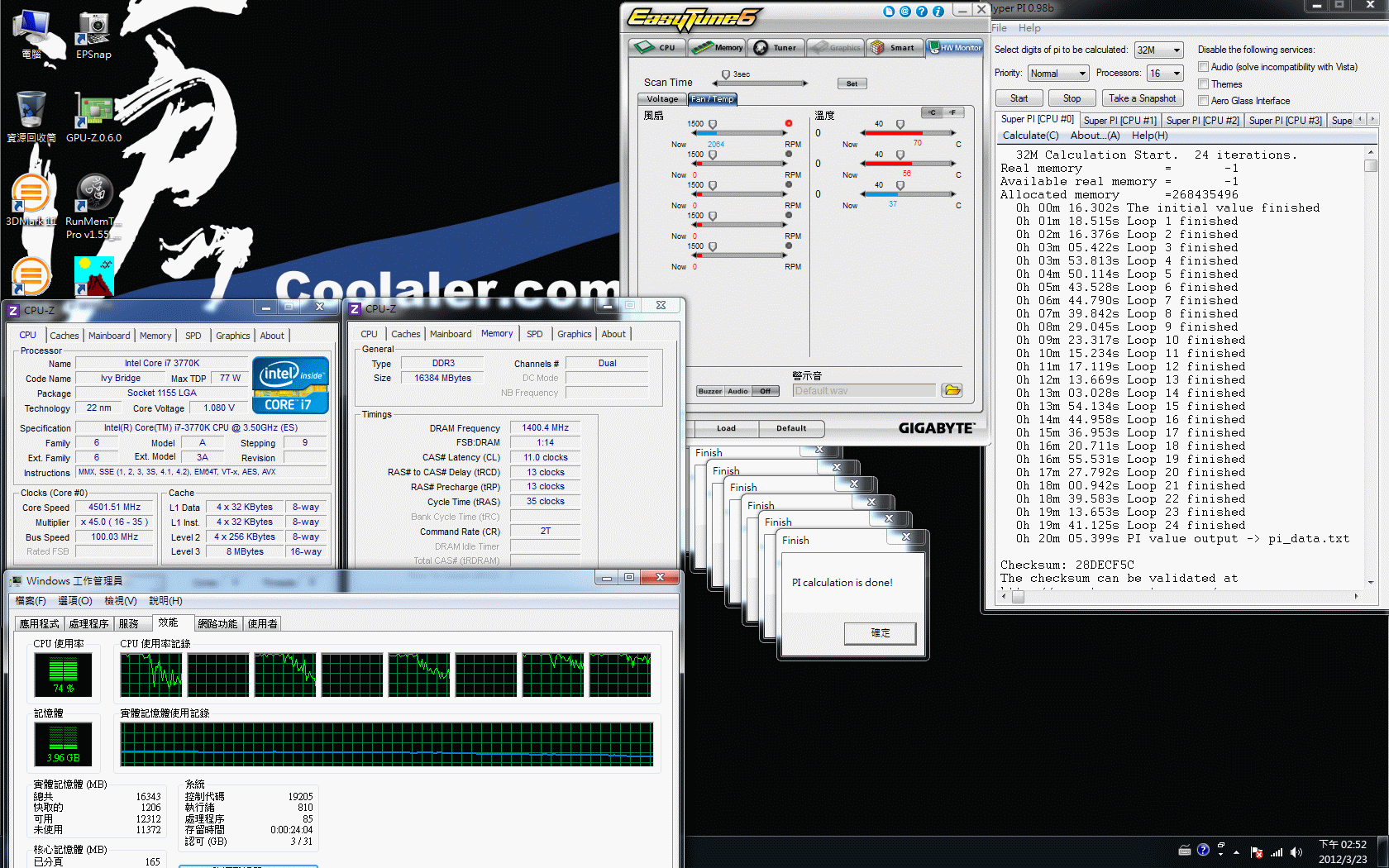Open the Processors 16 dropdown
The image size is (1389, 868).
(1165, 74)
